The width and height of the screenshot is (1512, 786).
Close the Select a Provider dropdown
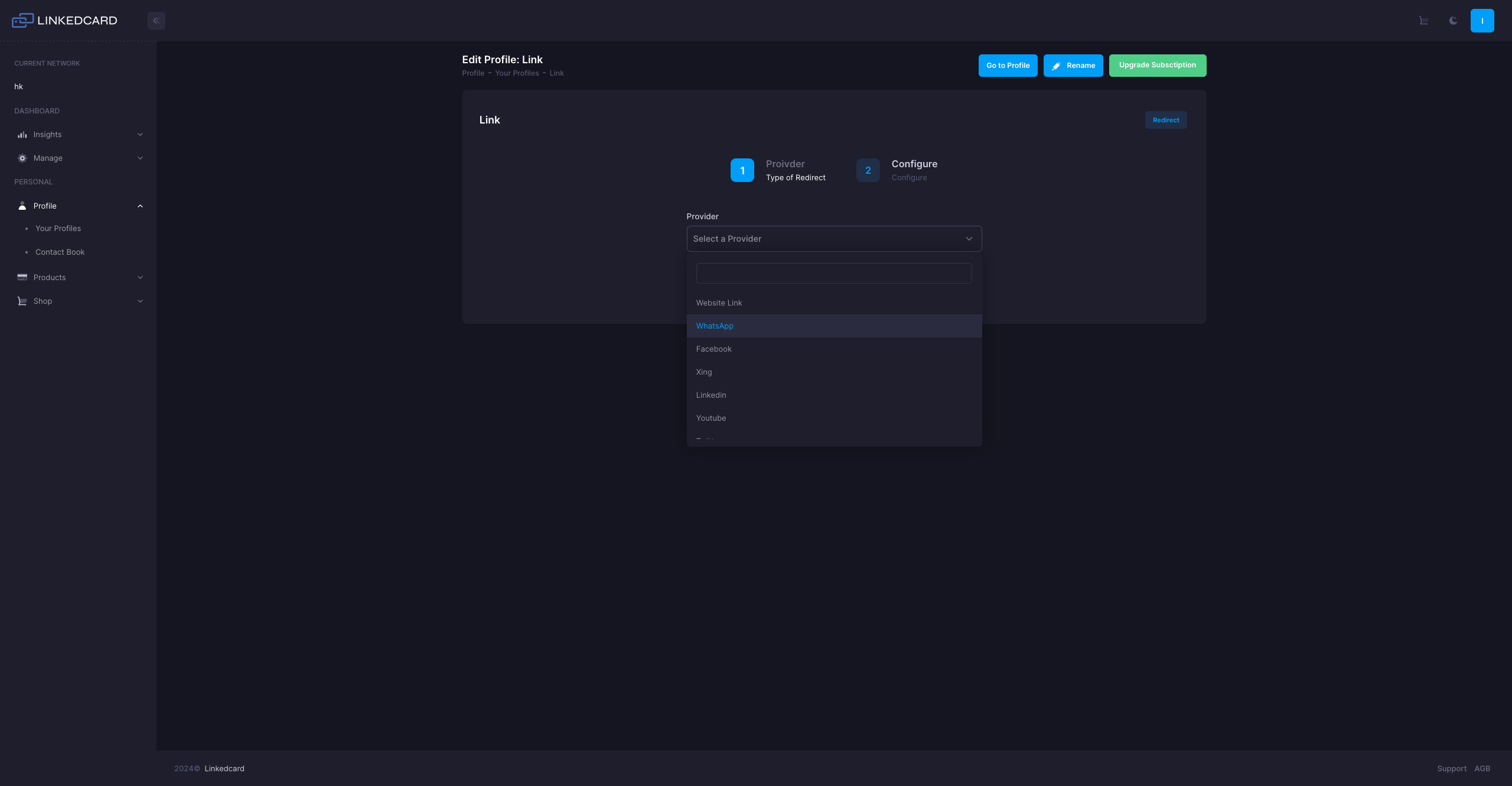pos(834,239)
